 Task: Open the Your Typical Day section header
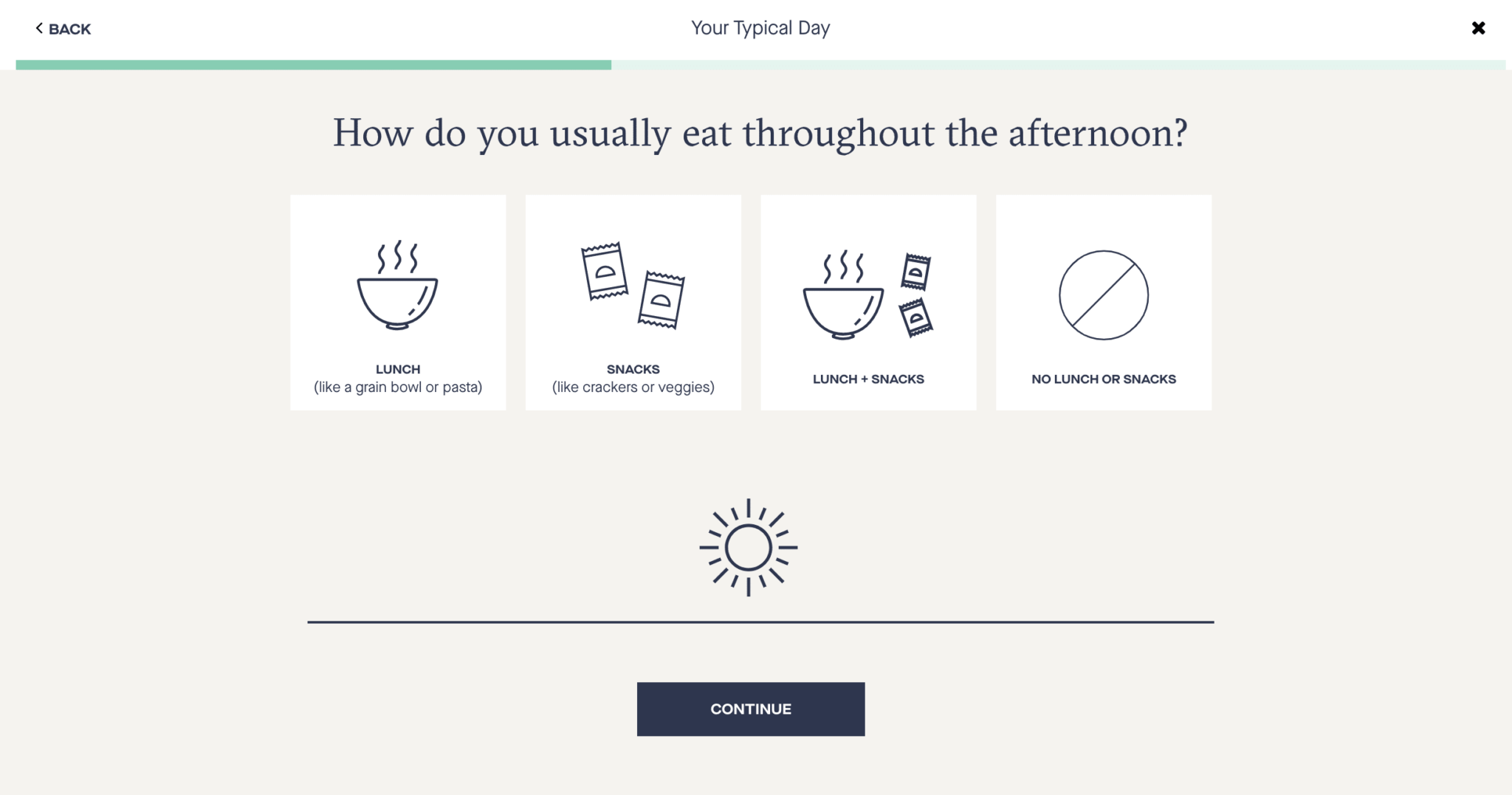coord(760,27)
